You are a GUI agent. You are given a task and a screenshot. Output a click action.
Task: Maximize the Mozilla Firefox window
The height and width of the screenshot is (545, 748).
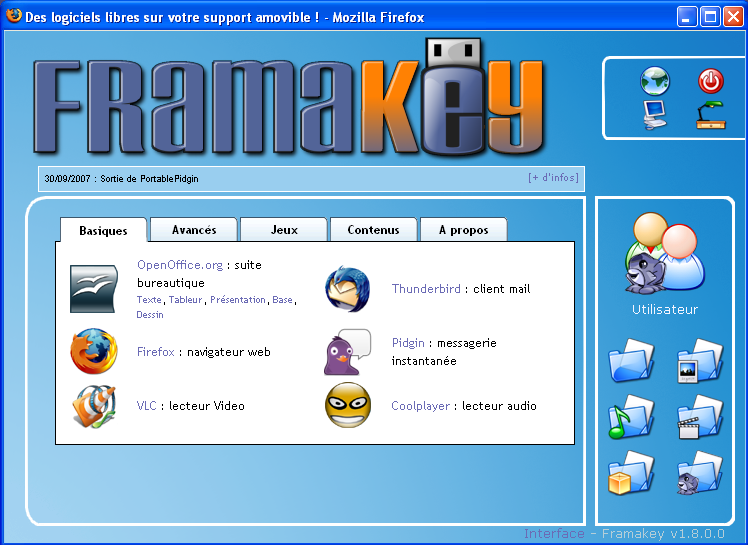click(x=710, y=17)
